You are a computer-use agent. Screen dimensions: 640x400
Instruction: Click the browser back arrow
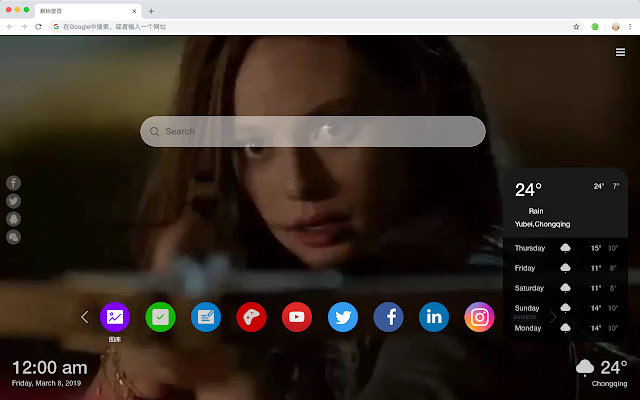coord(10,27)
